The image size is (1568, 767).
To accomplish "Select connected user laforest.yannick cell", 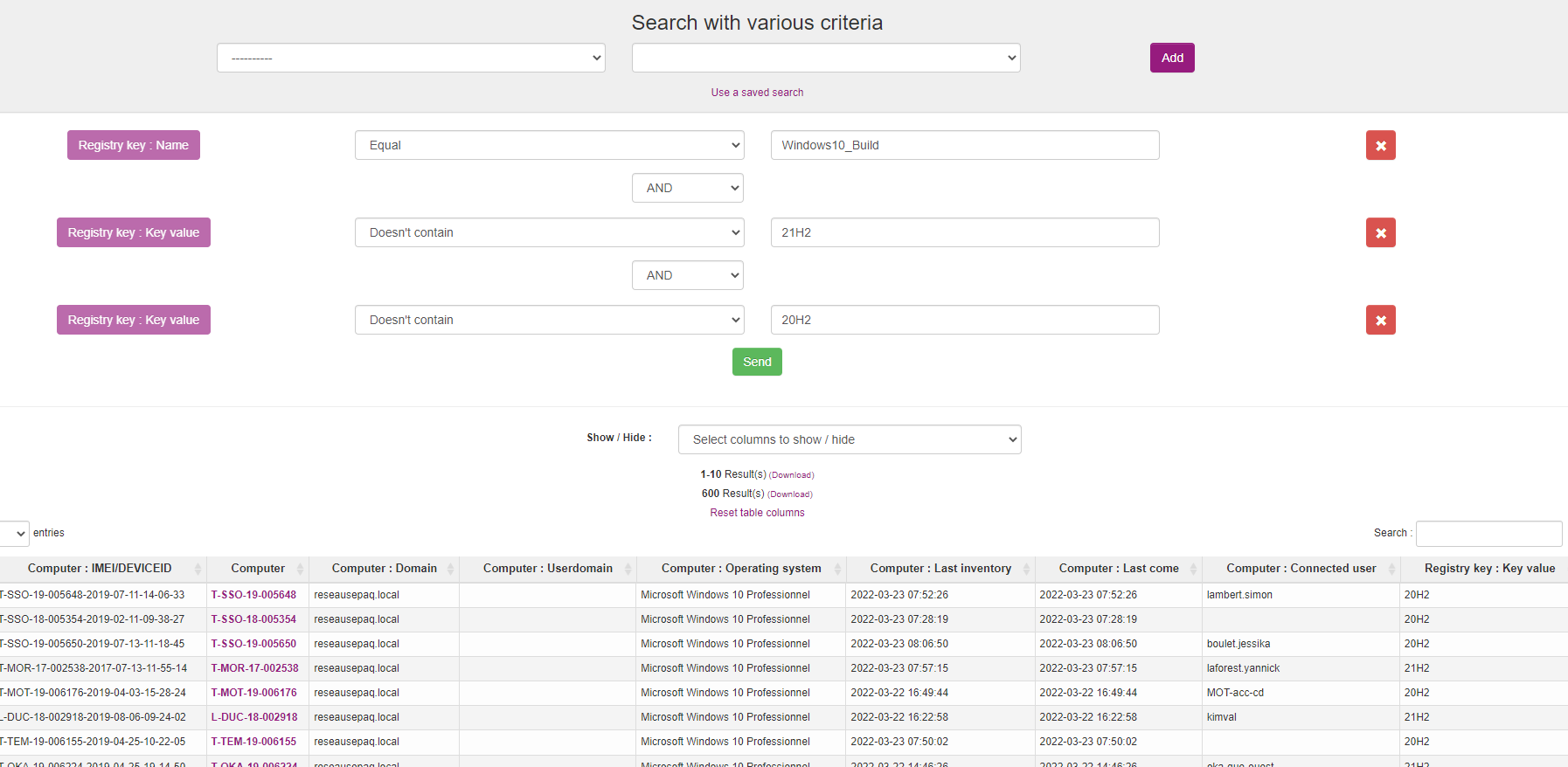I will [x=1301, y=668].
